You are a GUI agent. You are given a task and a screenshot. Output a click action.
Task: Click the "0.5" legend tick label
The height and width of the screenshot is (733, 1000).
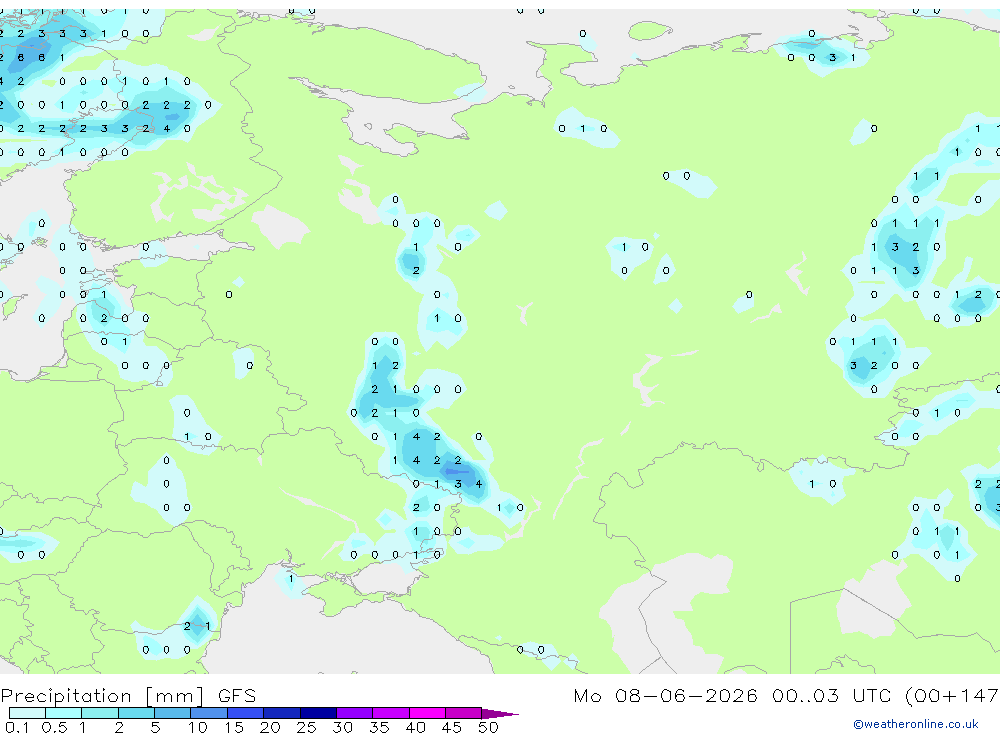[x=54, y=727]
